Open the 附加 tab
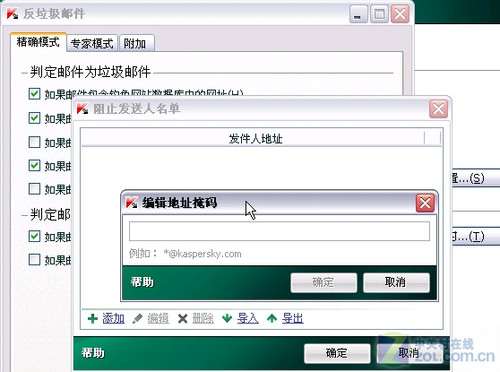This screenshot has width=500, height=372. pyautogui.click(x=136, y=44)
